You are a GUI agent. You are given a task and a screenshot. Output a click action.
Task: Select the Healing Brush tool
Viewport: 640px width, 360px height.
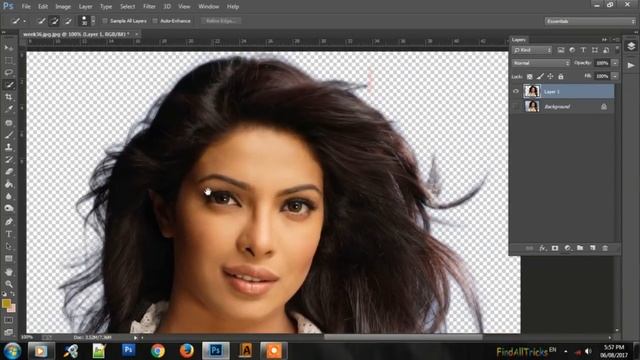tap(9, 122)
